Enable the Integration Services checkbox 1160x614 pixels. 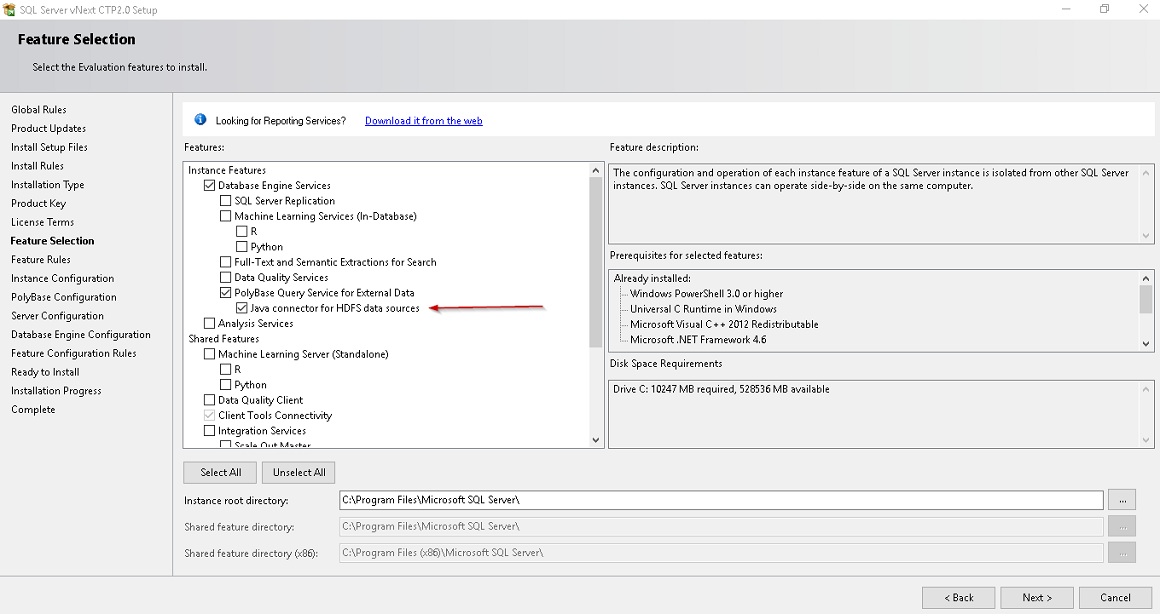[209, 431]
